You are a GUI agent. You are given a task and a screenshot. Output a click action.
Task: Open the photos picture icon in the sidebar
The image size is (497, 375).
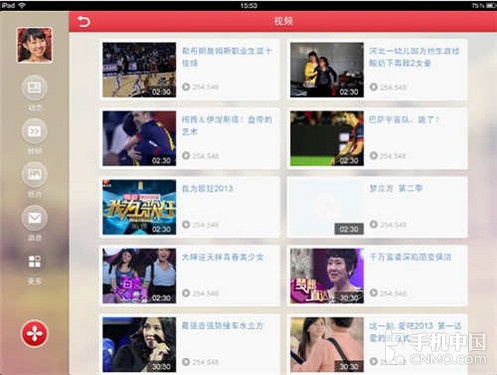point(34,174)
